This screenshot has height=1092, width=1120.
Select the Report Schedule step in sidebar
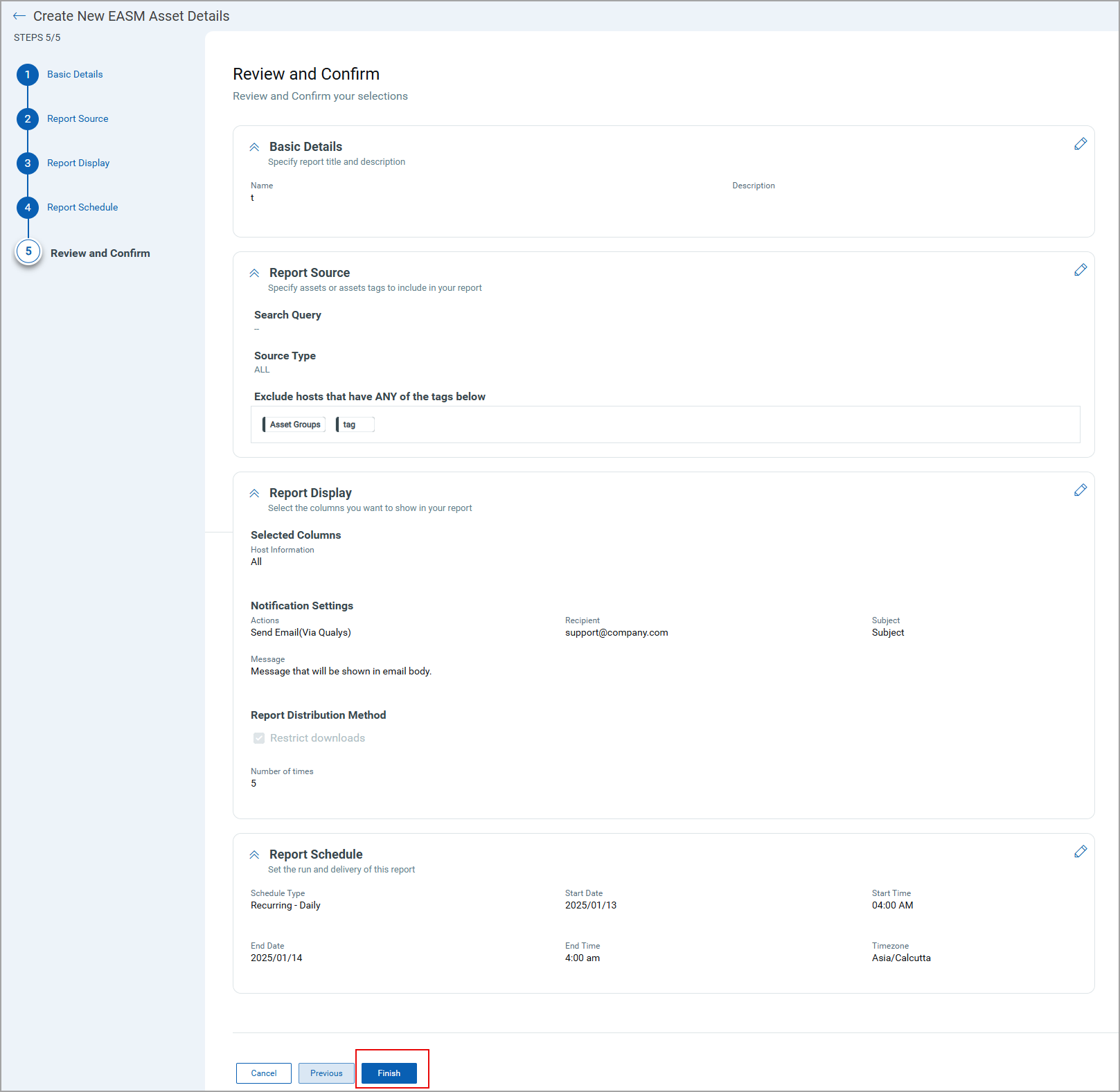click(82, 207)
